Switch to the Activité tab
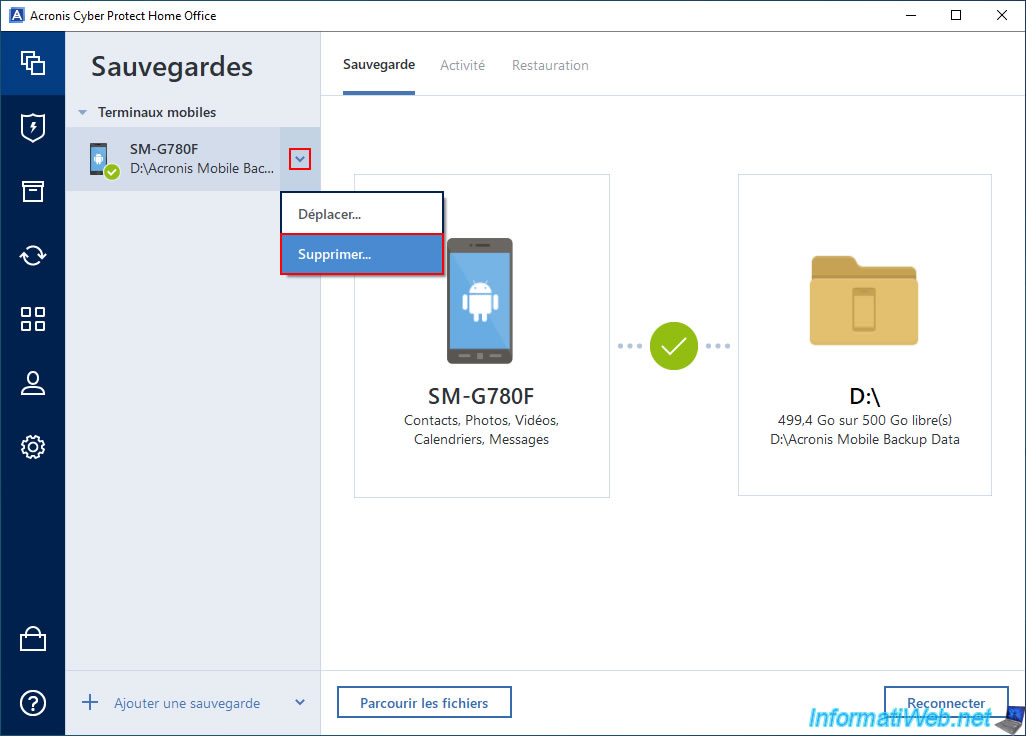Image resolution: width=1026 pixels, height=736 pixels. point(463,65)
